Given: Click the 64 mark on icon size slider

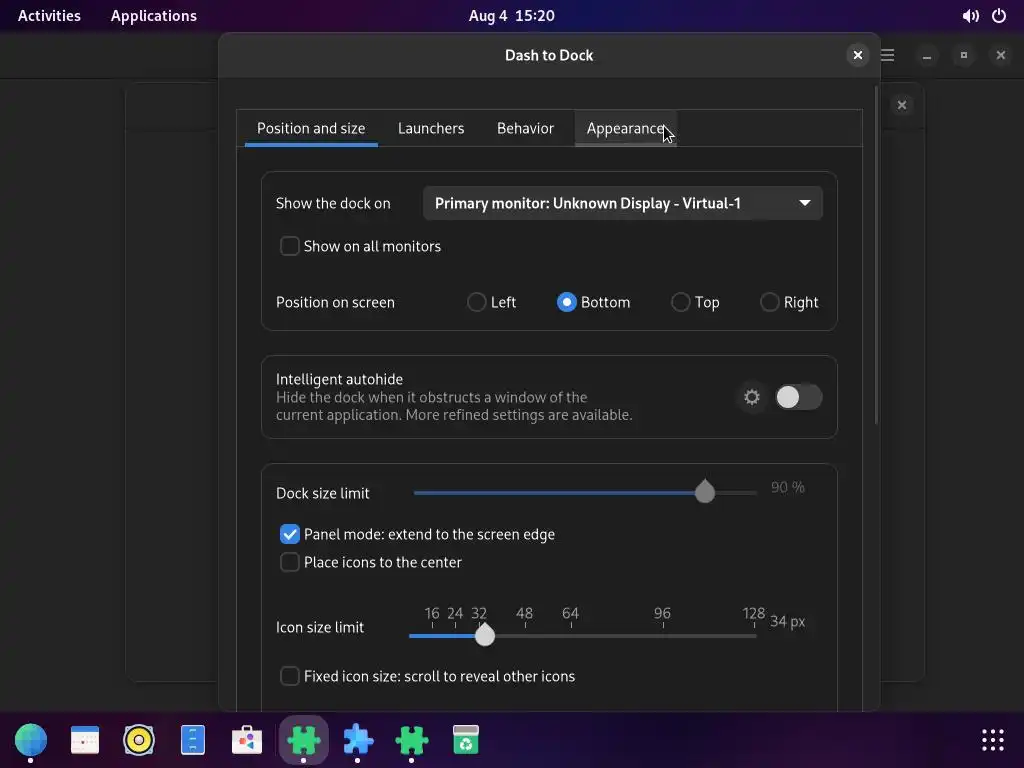Looking at the screenshot, I should (570, 614).
